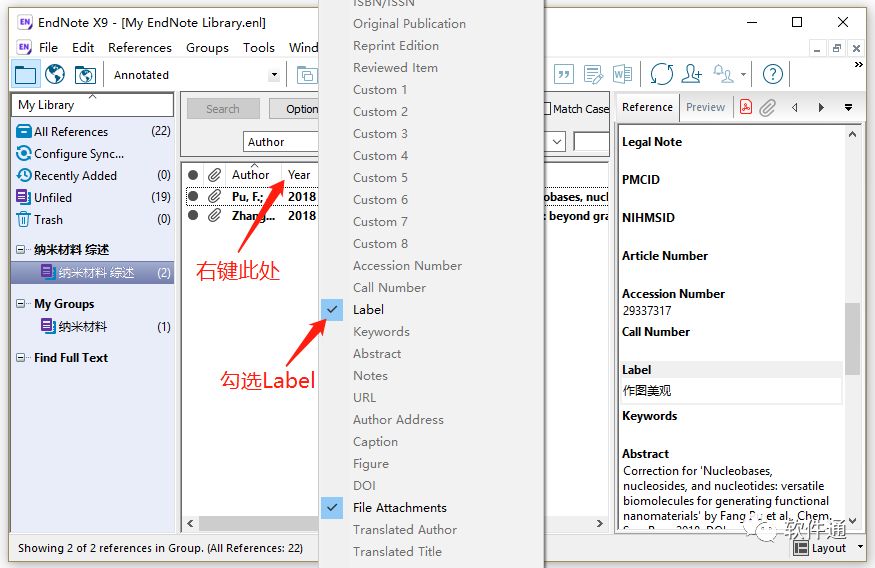
Task: Click the toolbar overflow chevron
Action: (859, 65)
